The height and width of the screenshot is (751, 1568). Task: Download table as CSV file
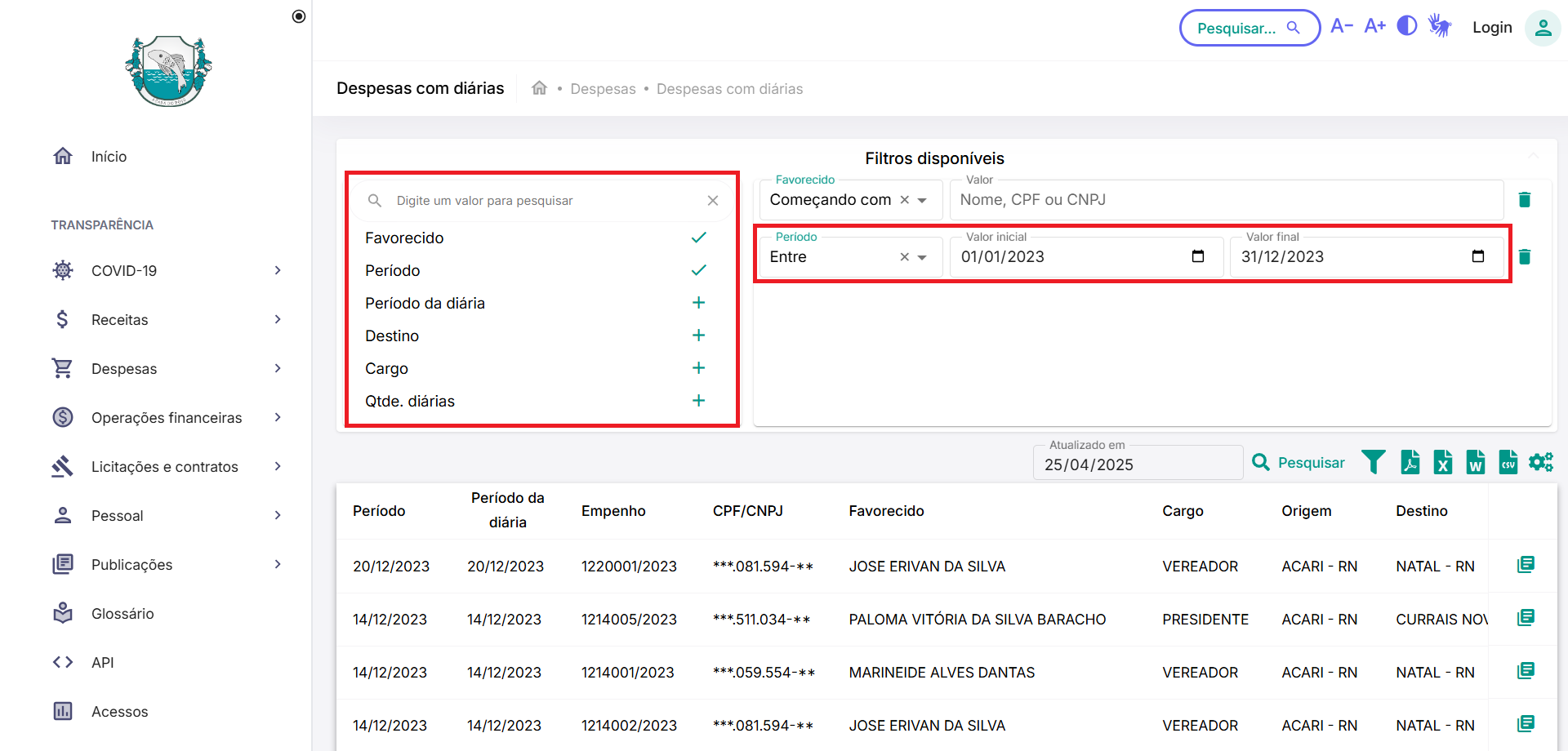1508,462
